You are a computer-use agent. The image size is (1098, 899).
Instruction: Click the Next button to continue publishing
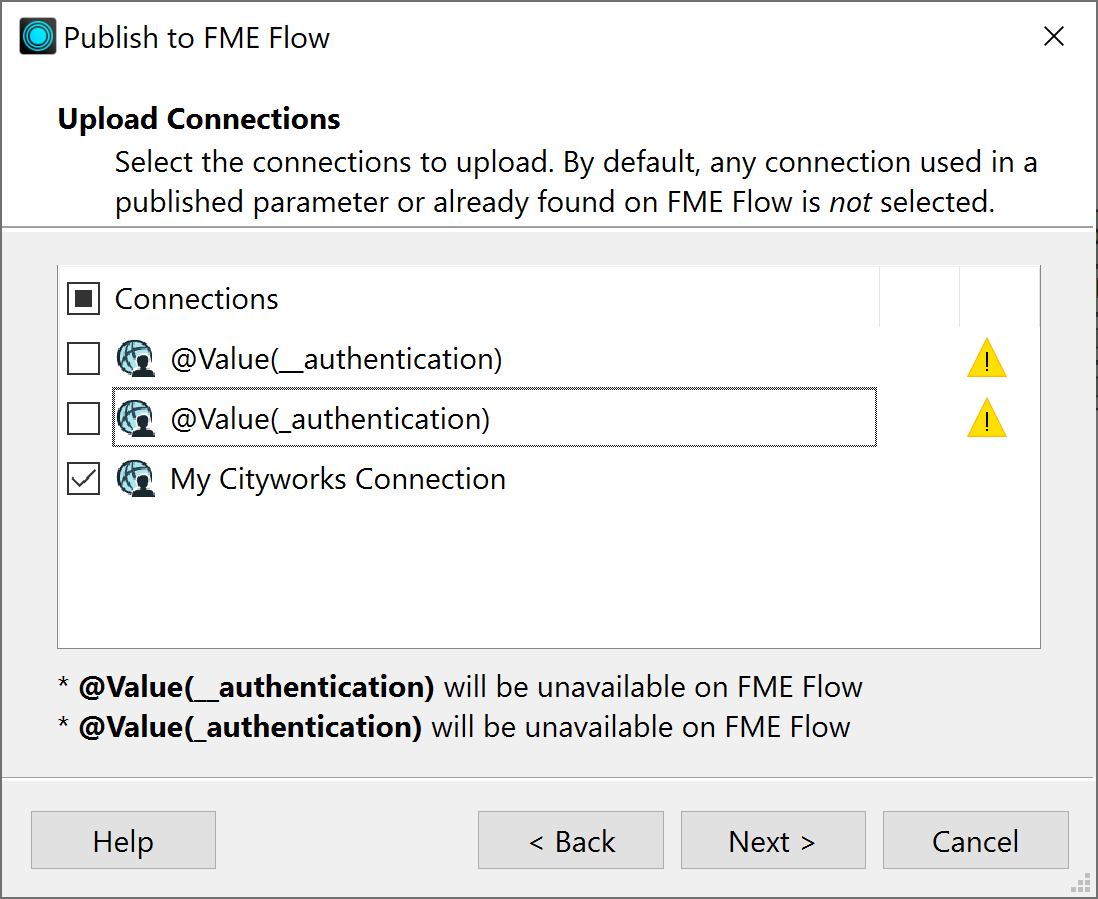[x=772, y=840]
